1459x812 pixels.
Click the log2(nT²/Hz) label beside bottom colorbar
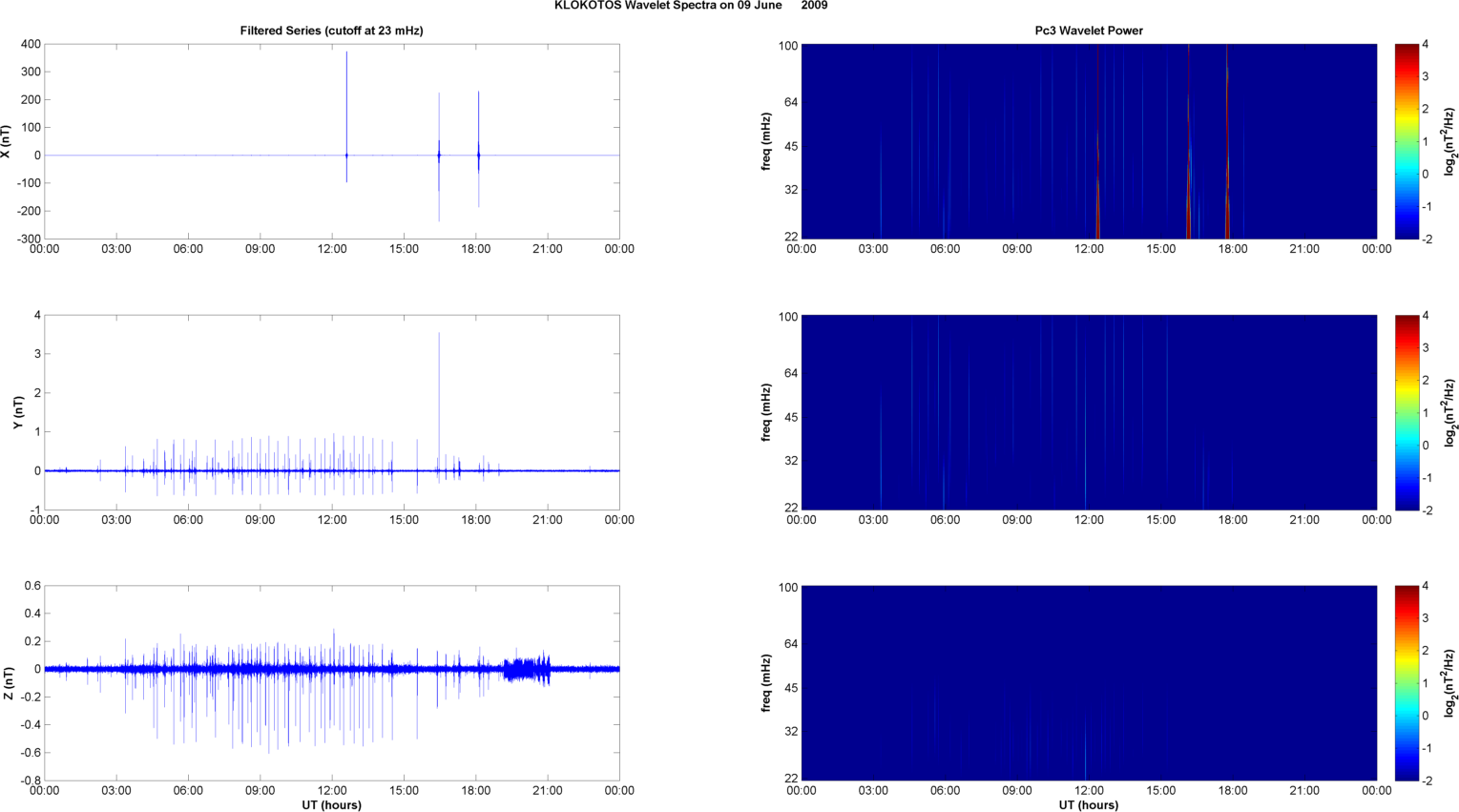pyautogui.click(x=1449, y=683)
